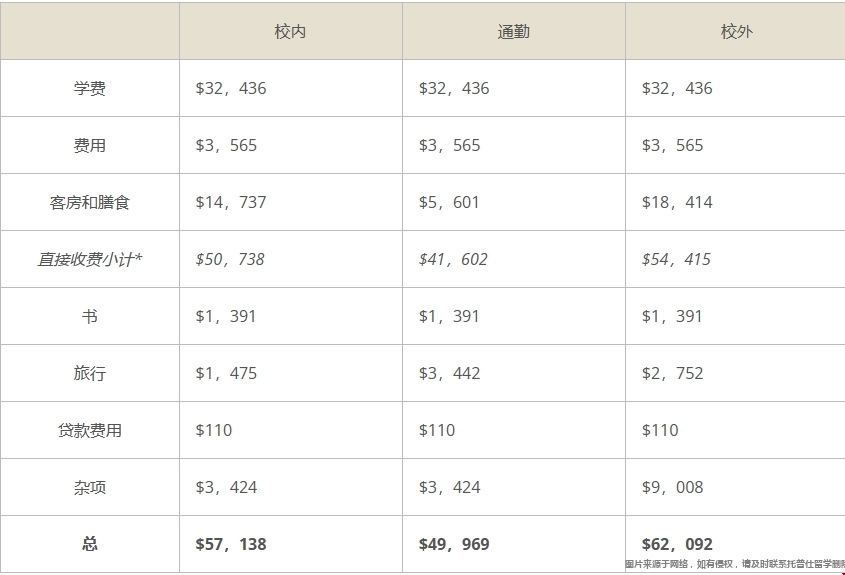Click the $14,737 on-campus room cell
Viewport: 845px width, 575px height.
tap(231, 203)
